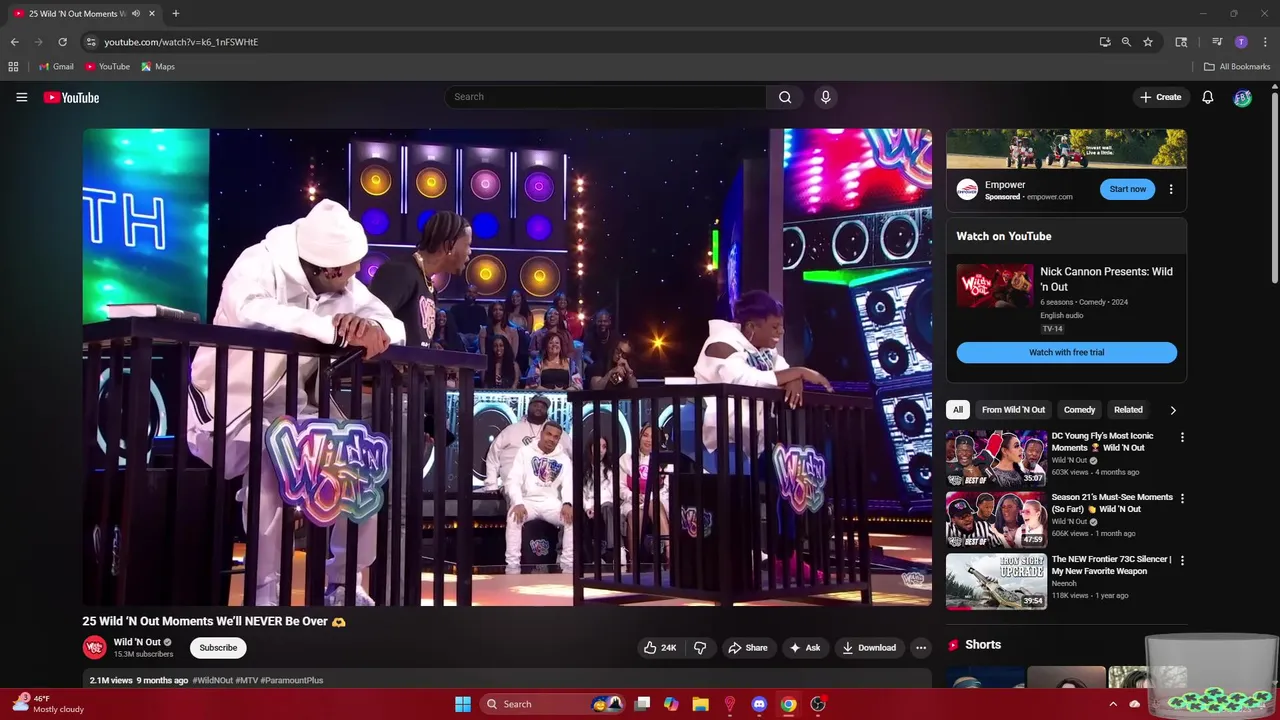Show hidden system tray icons
Viewport: 1280px width, 720px height.
point(1113,704)
